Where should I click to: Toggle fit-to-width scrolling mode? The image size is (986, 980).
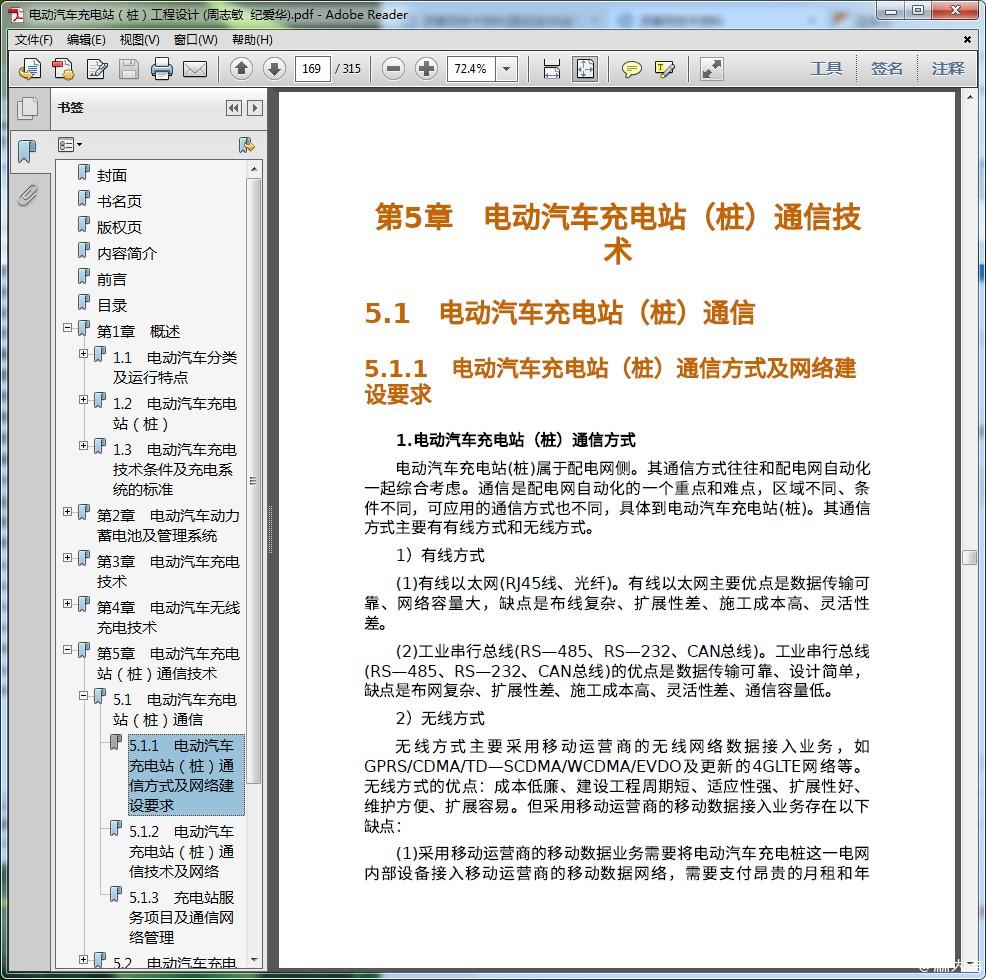click(x=551, y=69)
